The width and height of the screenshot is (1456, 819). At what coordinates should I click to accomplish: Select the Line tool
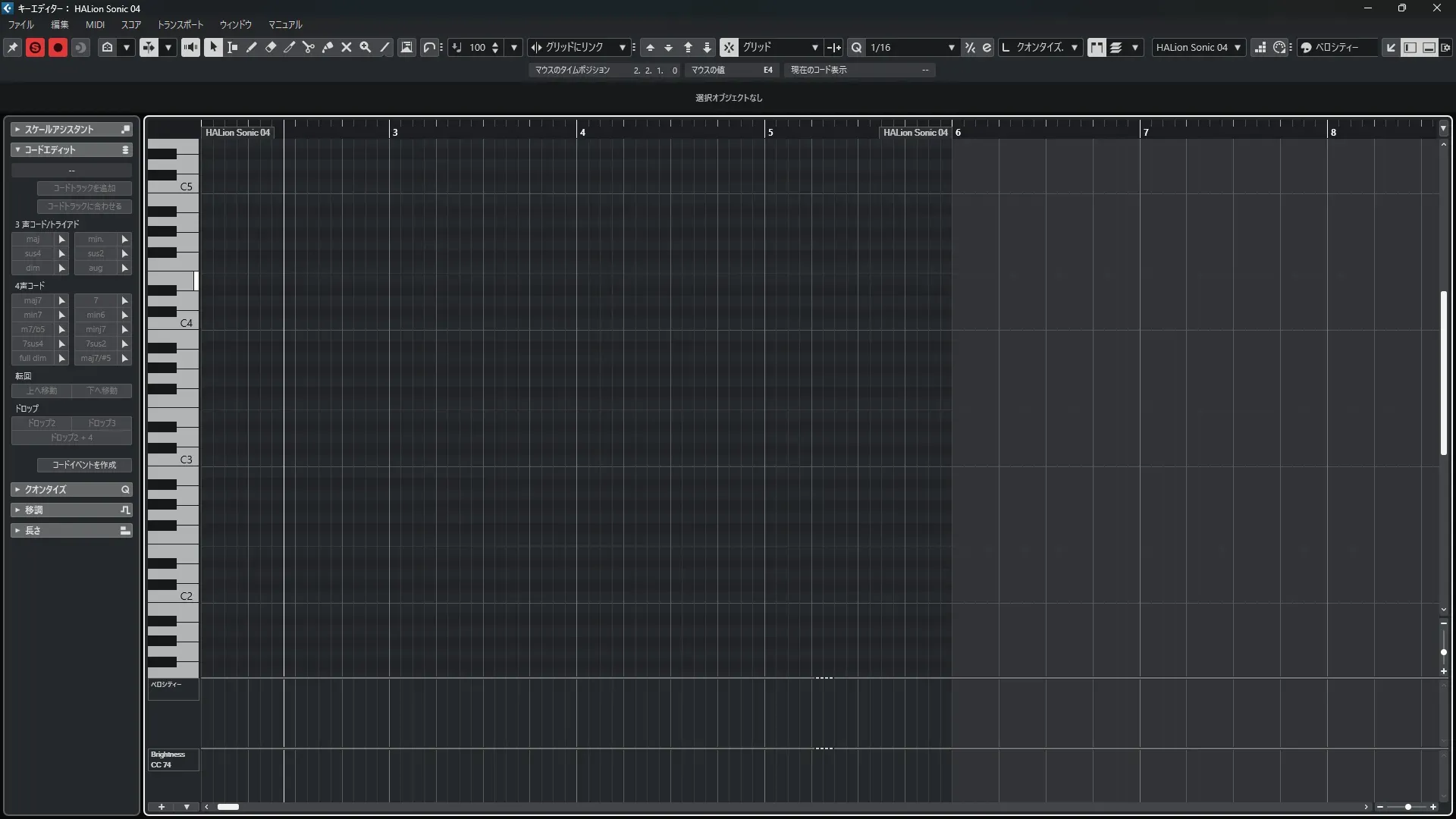pos(384,47)
